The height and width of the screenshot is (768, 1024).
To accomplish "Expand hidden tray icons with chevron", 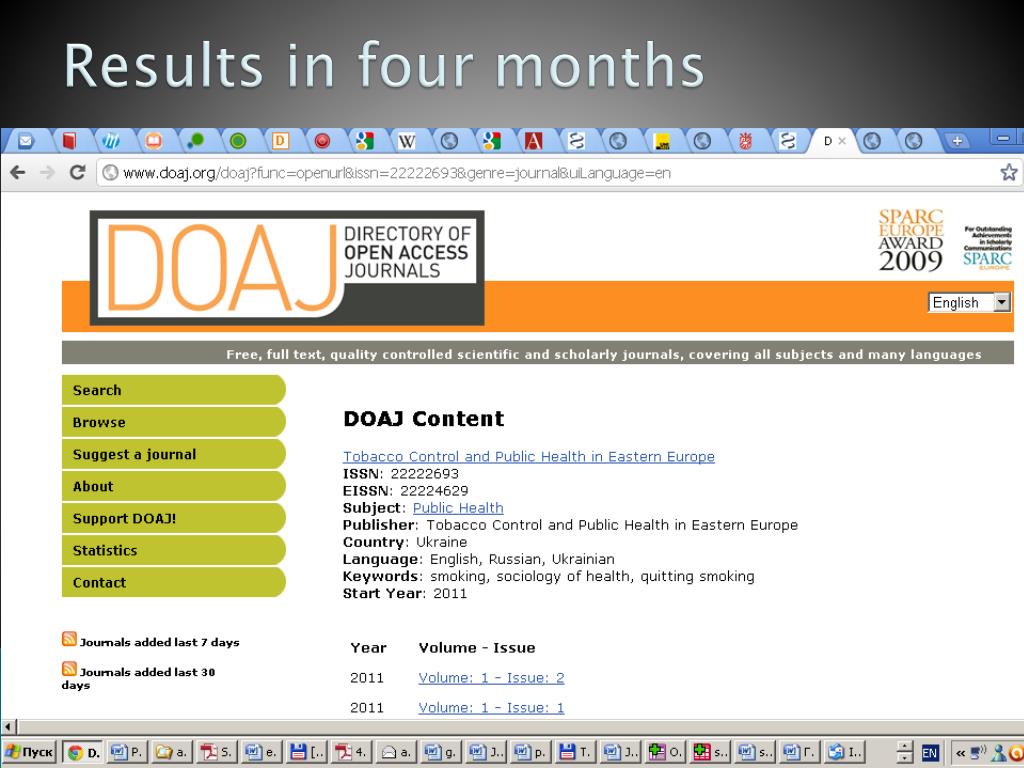I will 960,753.
